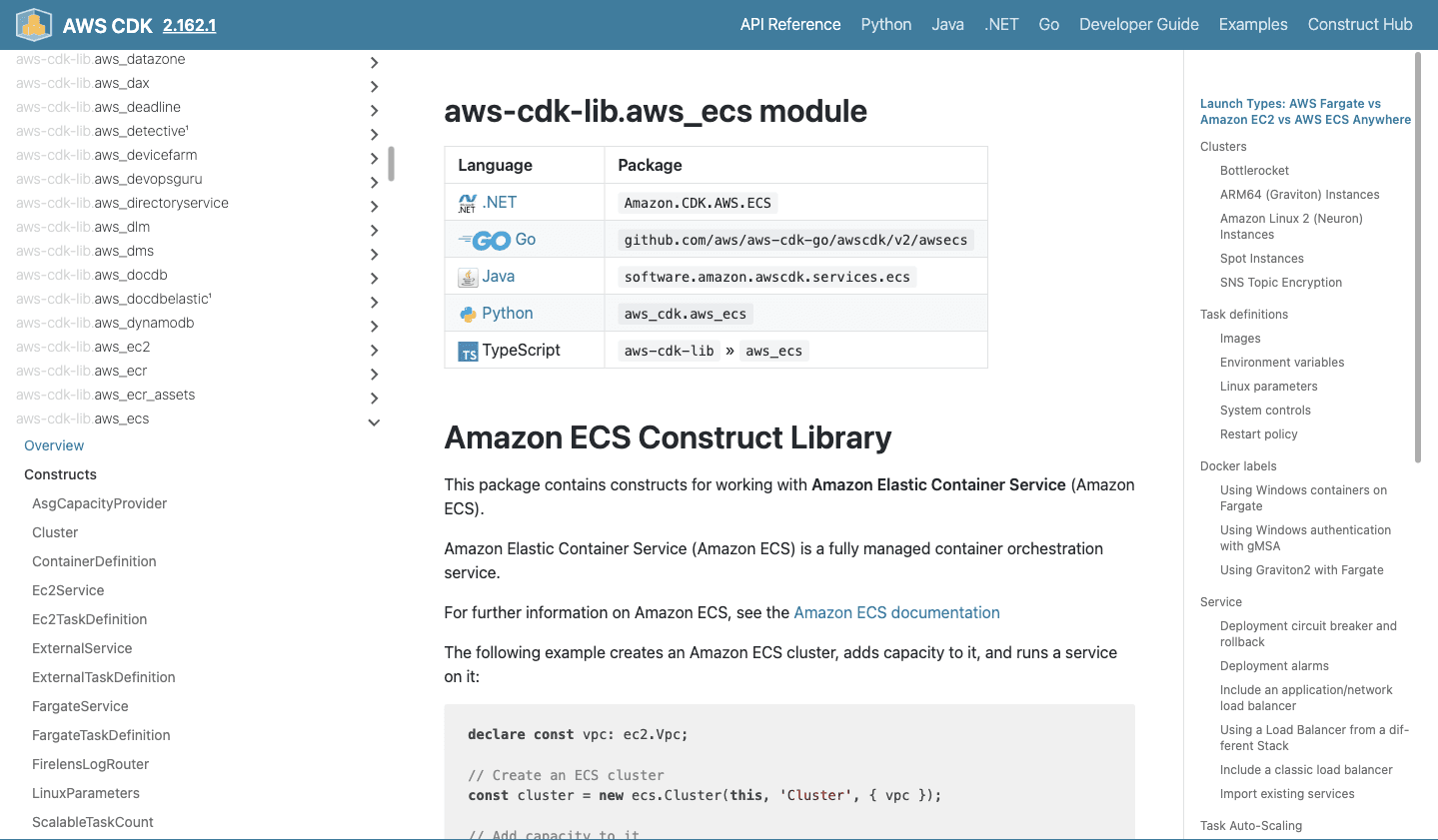Image resolution: width=1438 pixels, height=840 pixels.
Task: Select Overview in the aws_ecs sidebar
Action: pos(54,446)
